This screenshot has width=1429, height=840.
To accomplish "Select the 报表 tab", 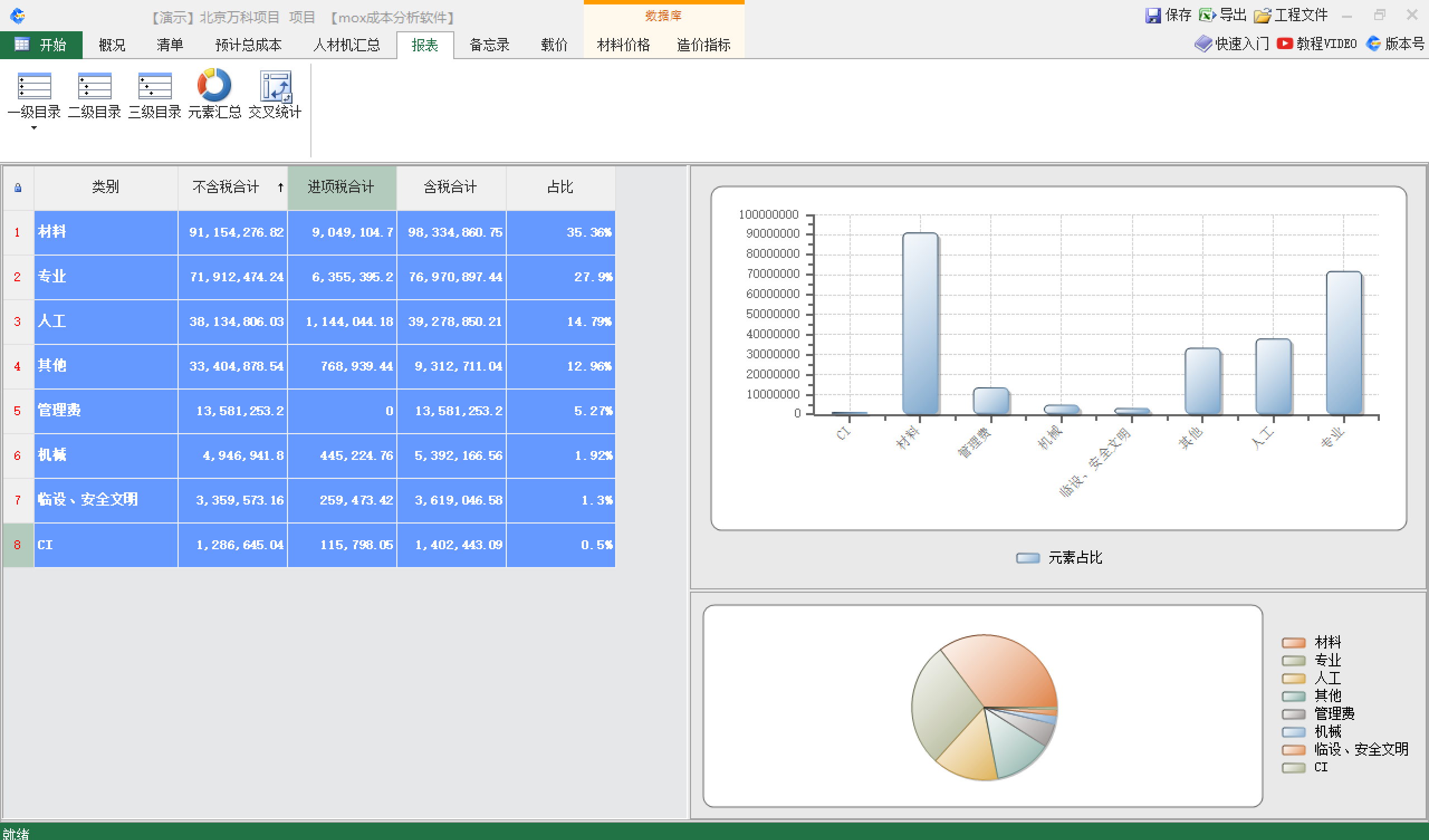I will pyautogui.click(x=425, y=45).
